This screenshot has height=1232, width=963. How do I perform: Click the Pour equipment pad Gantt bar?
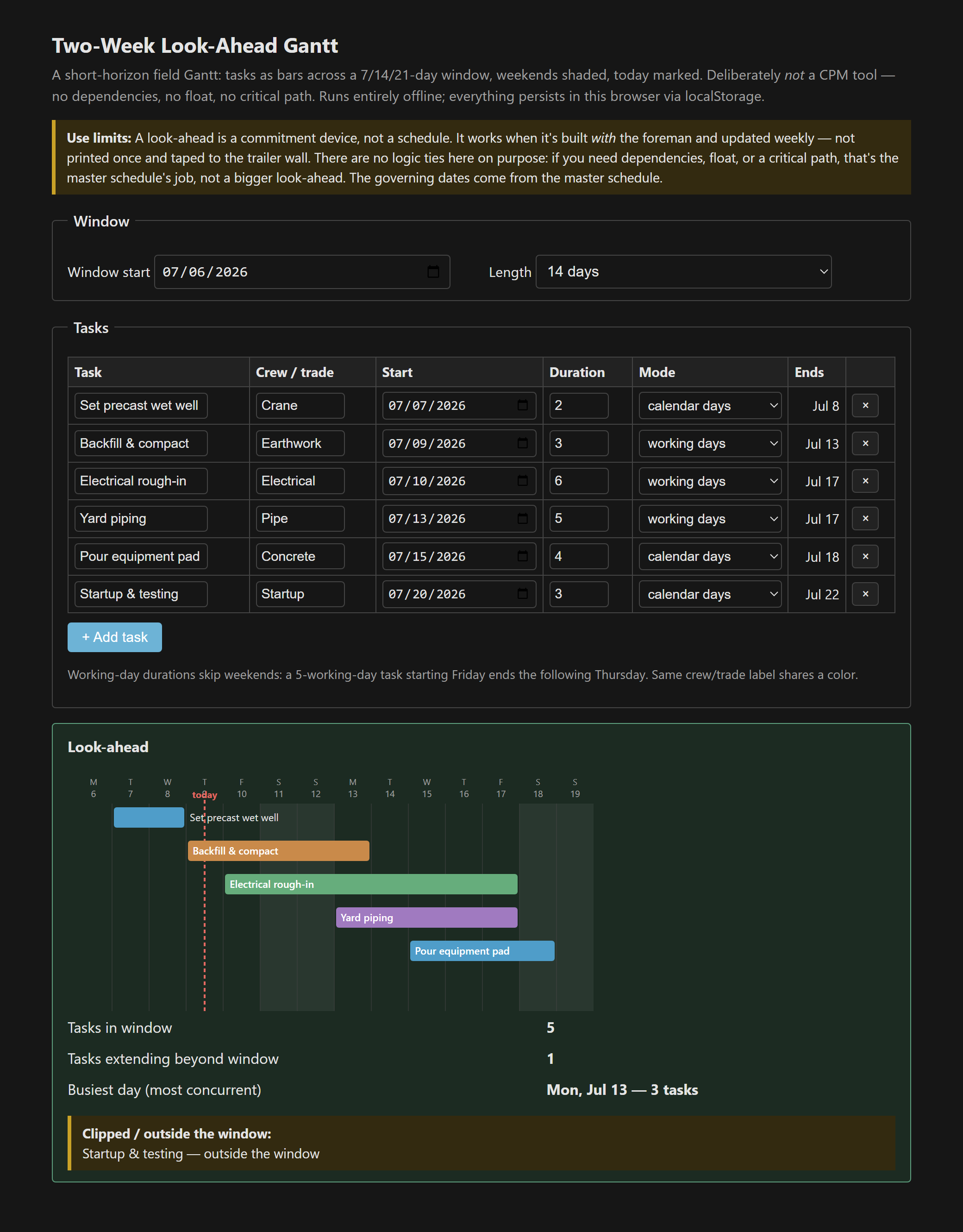point(482,950)
